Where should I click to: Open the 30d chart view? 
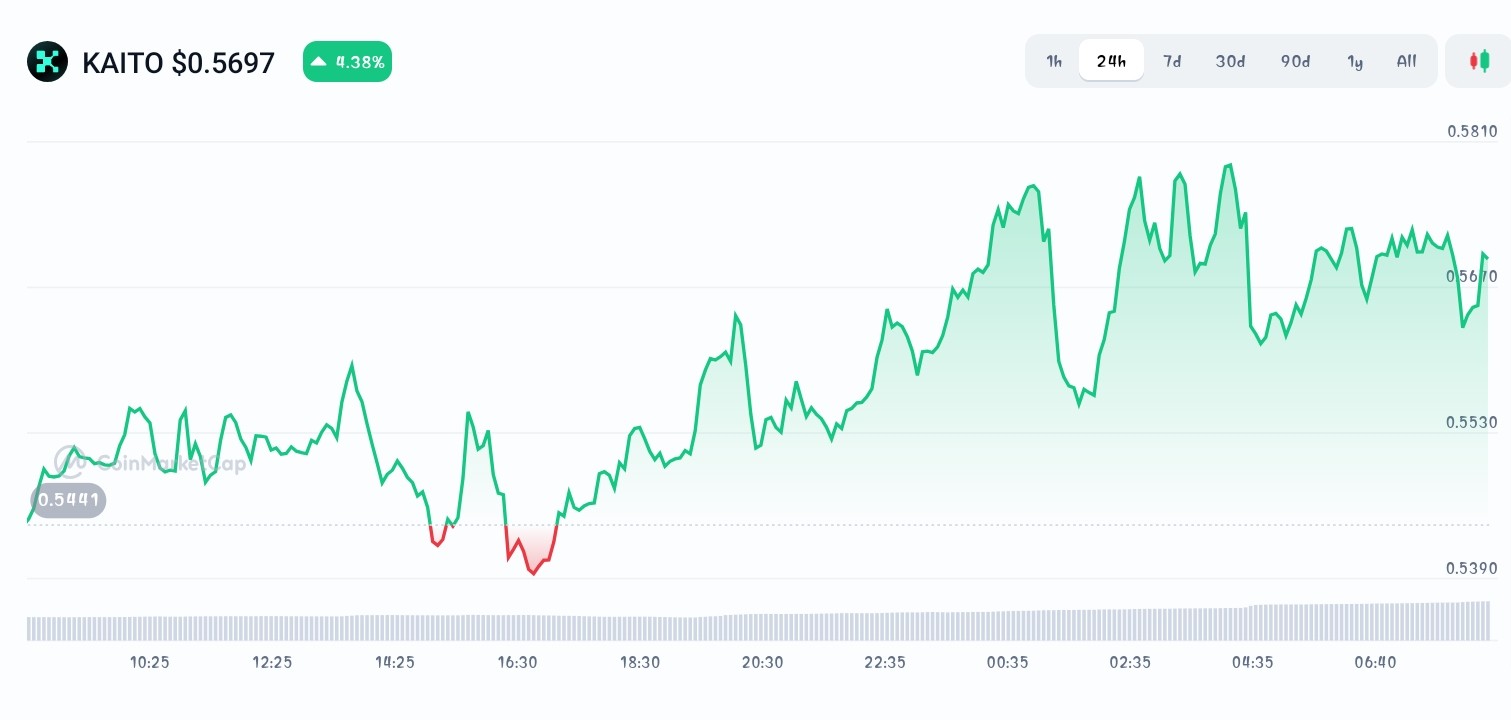click(1229, 61)
